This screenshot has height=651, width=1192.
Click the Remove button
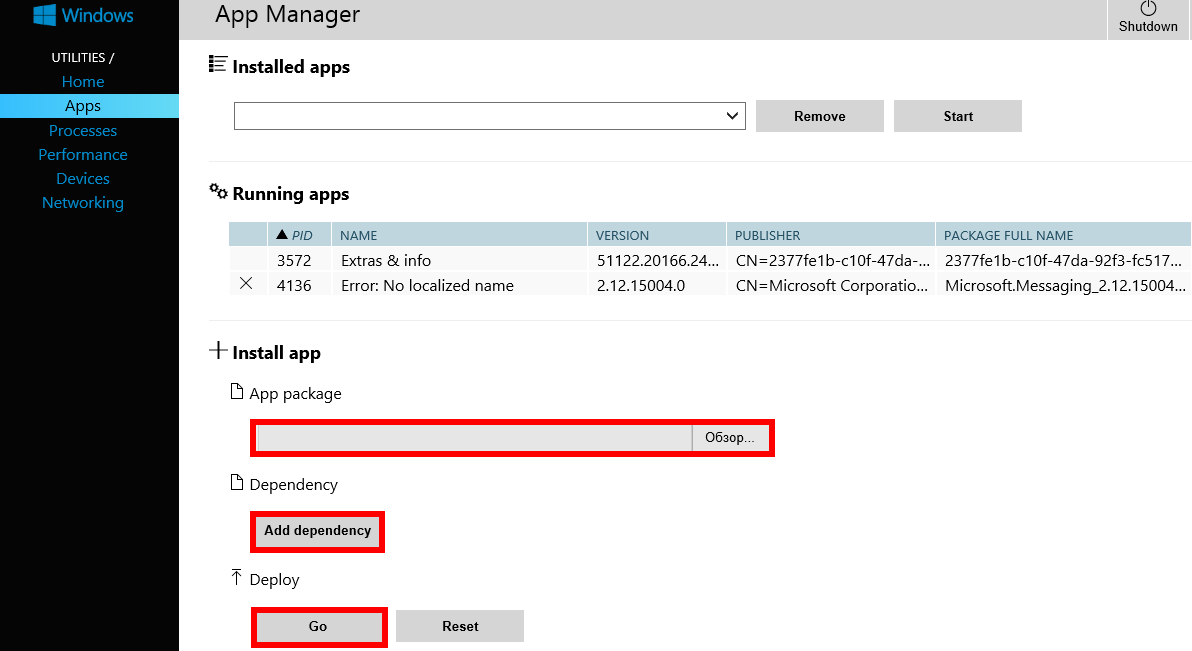(x=820, y=116)
